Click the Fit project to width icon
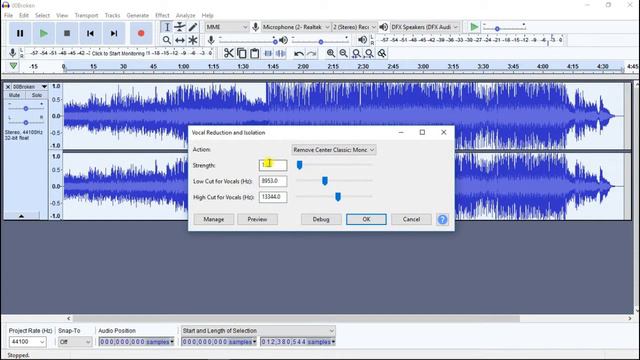This screenshot has height=360, width=640. point(369,53)
